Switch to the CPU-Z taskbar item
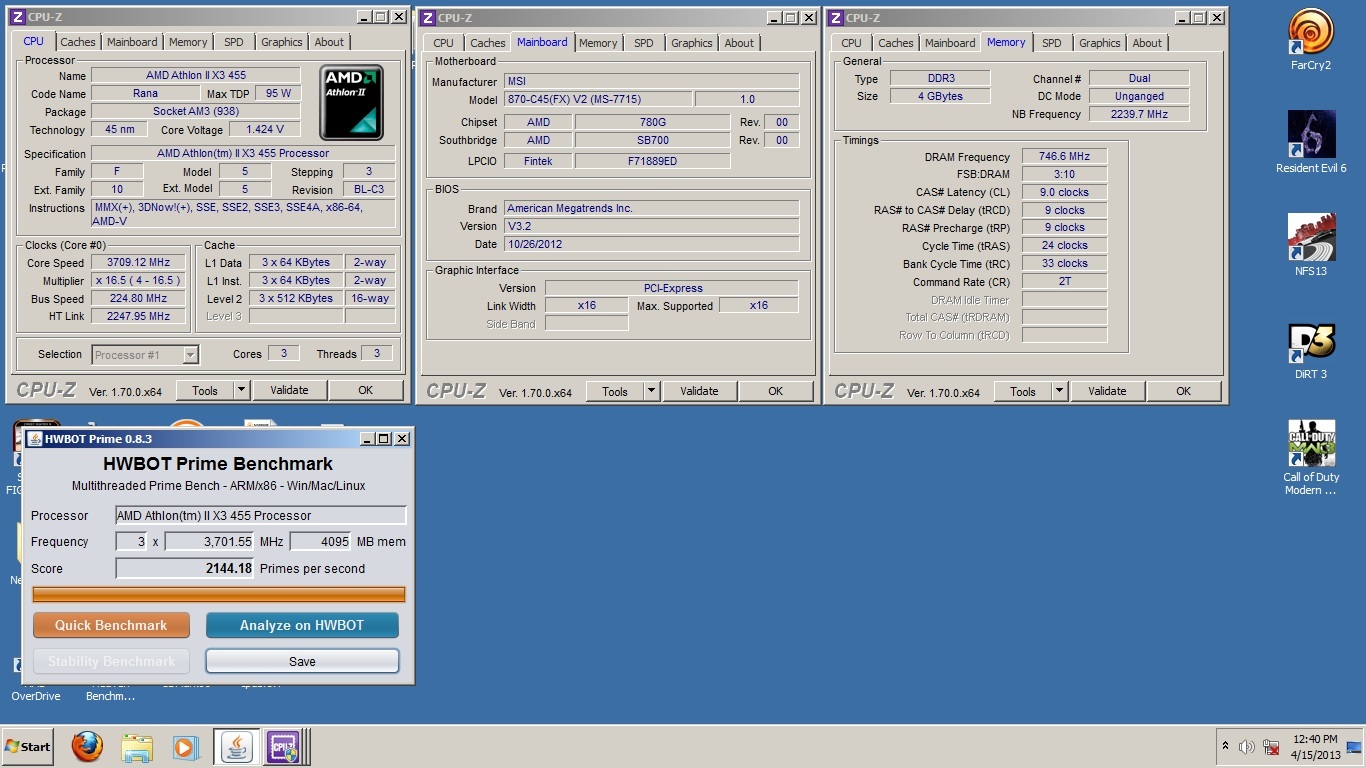 pos(284,747)
